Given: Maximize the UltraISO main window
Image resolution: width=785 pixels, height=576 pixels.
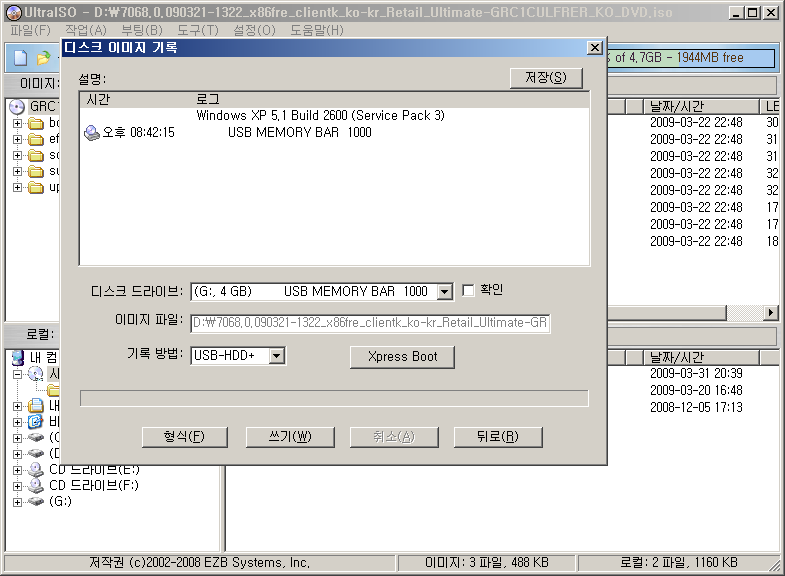Looking at the screenshot, I should point(752,13).
